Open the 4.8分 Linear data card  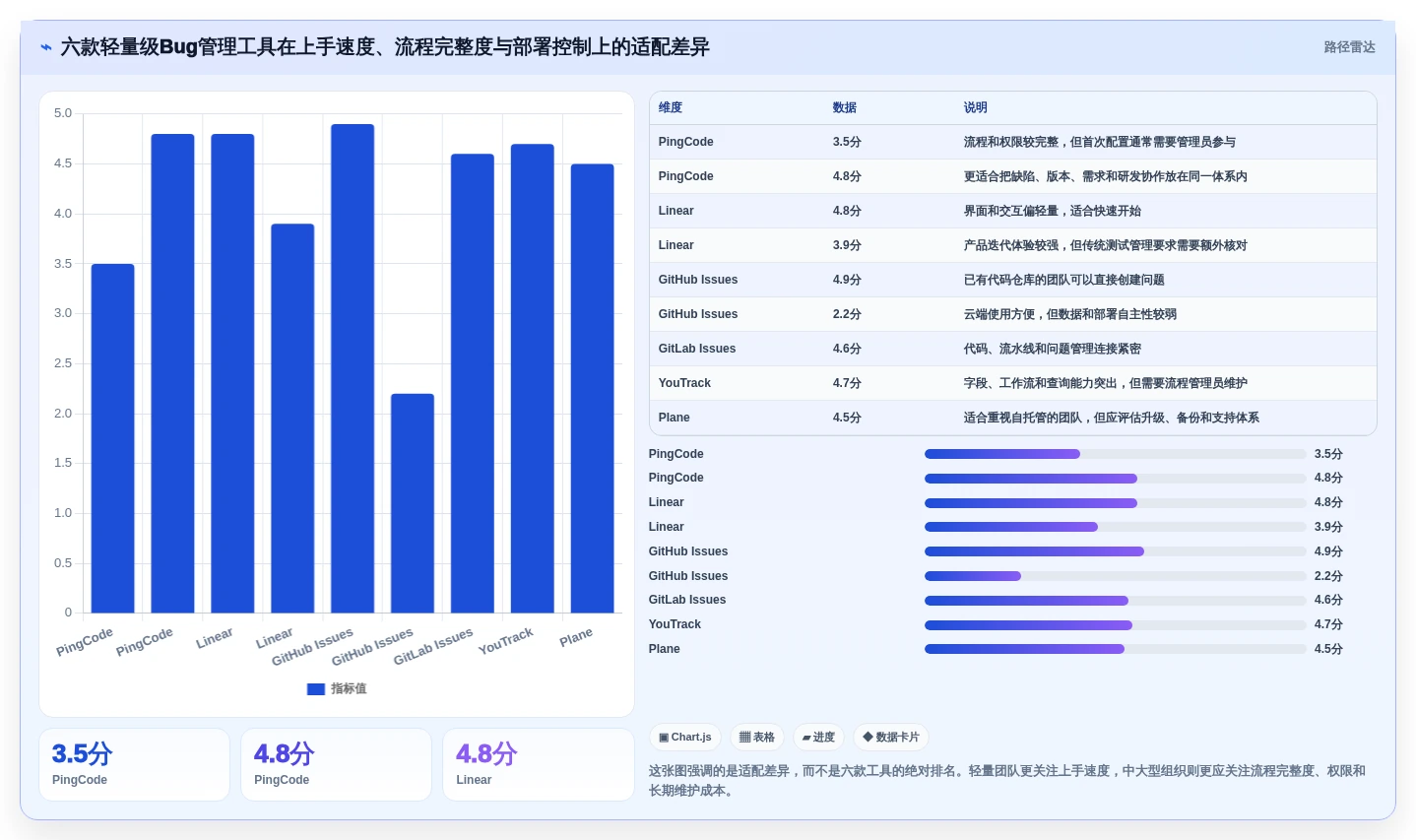pyautogui.click(x=539, y=765)
